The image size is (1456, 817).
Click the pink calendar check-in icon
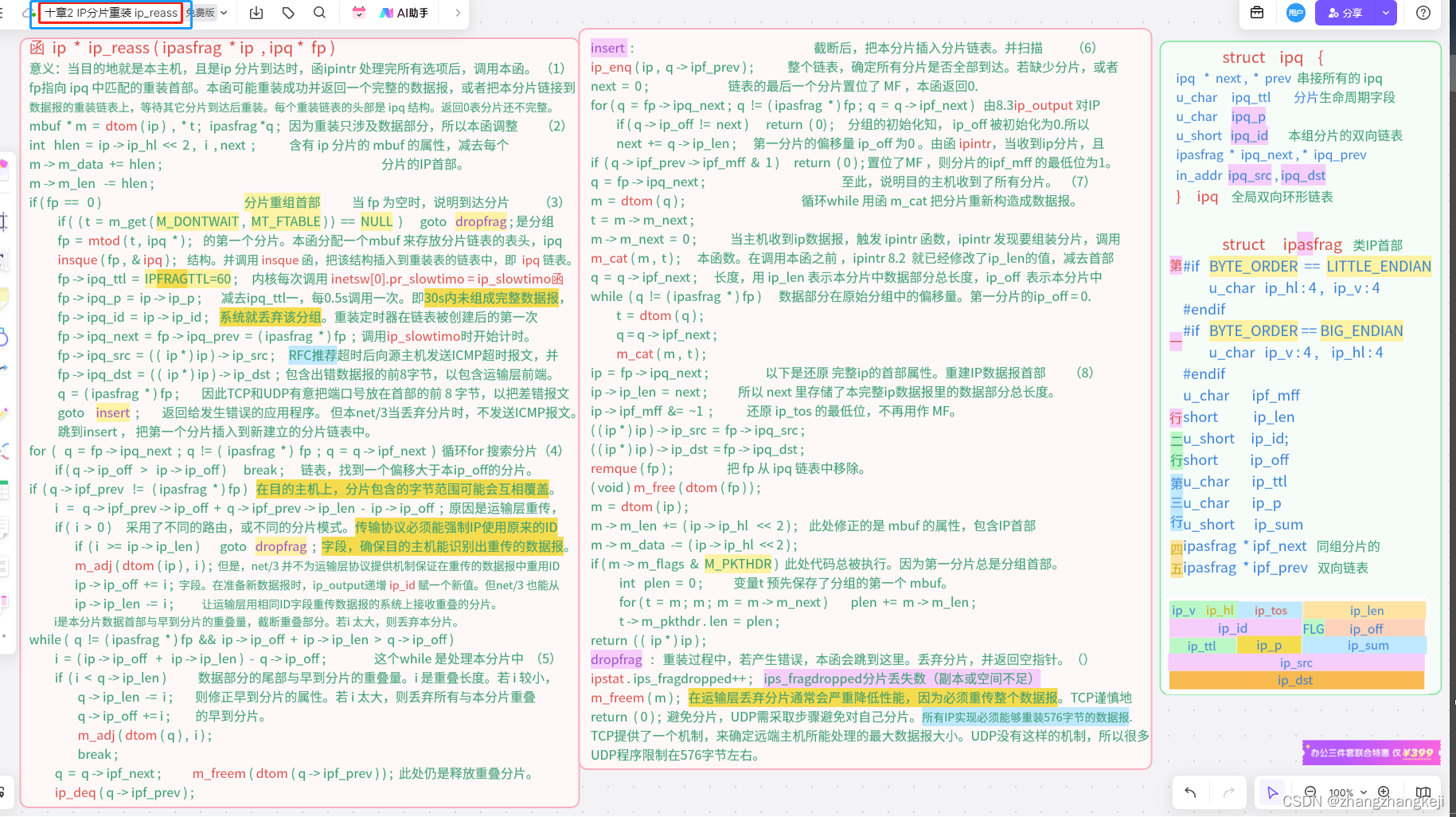coord(359,13)
